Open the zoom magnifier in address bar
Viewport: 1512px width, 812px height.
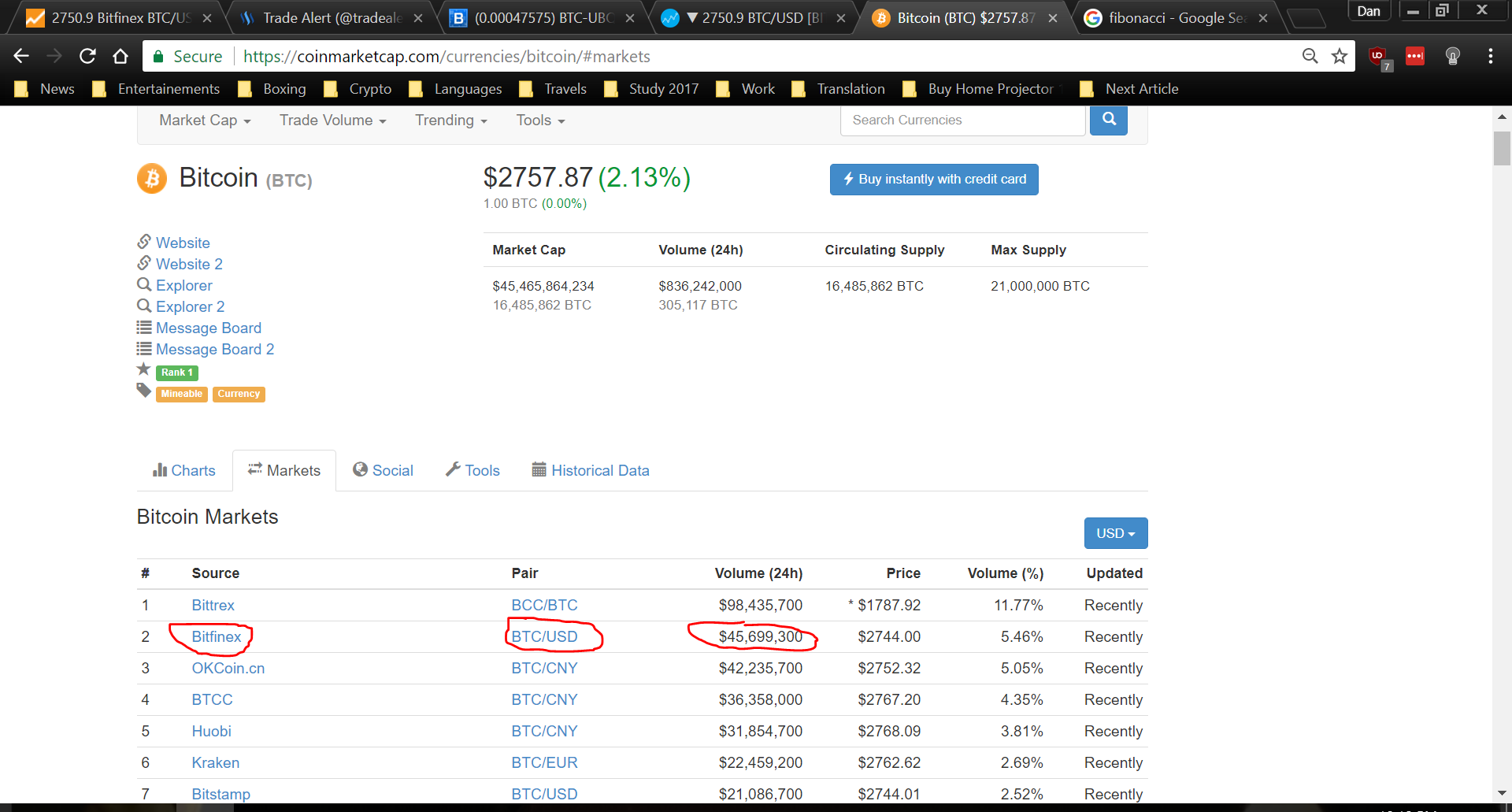[x=1310, y=56]
